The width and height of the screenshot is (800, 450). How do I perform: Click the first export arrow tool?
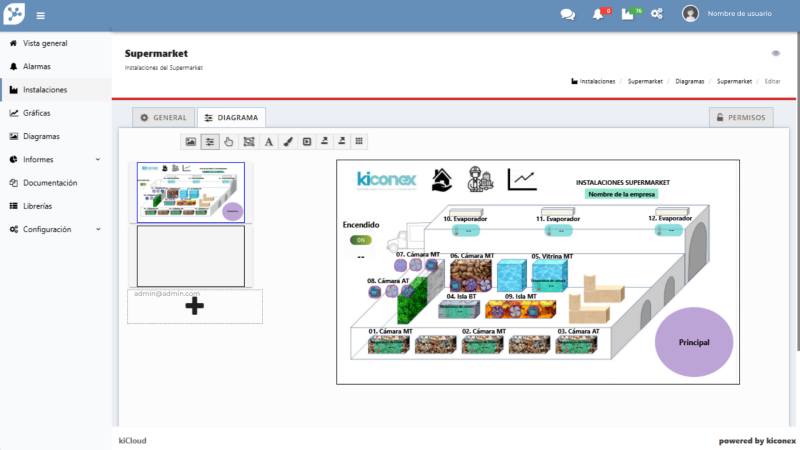point(324,141)
